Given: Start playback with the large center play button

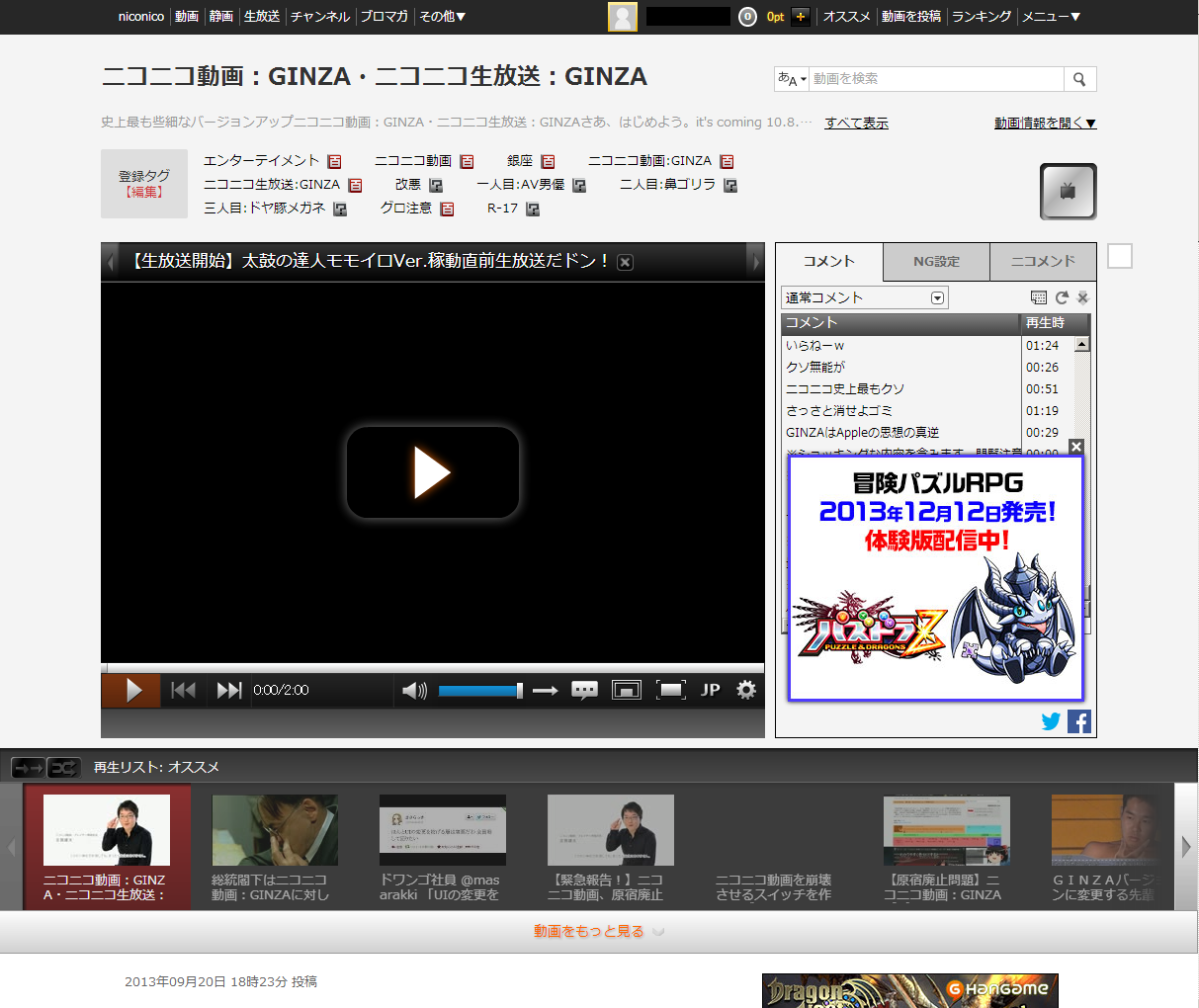Looking at the screenshot, I should [x=432, y=472].
